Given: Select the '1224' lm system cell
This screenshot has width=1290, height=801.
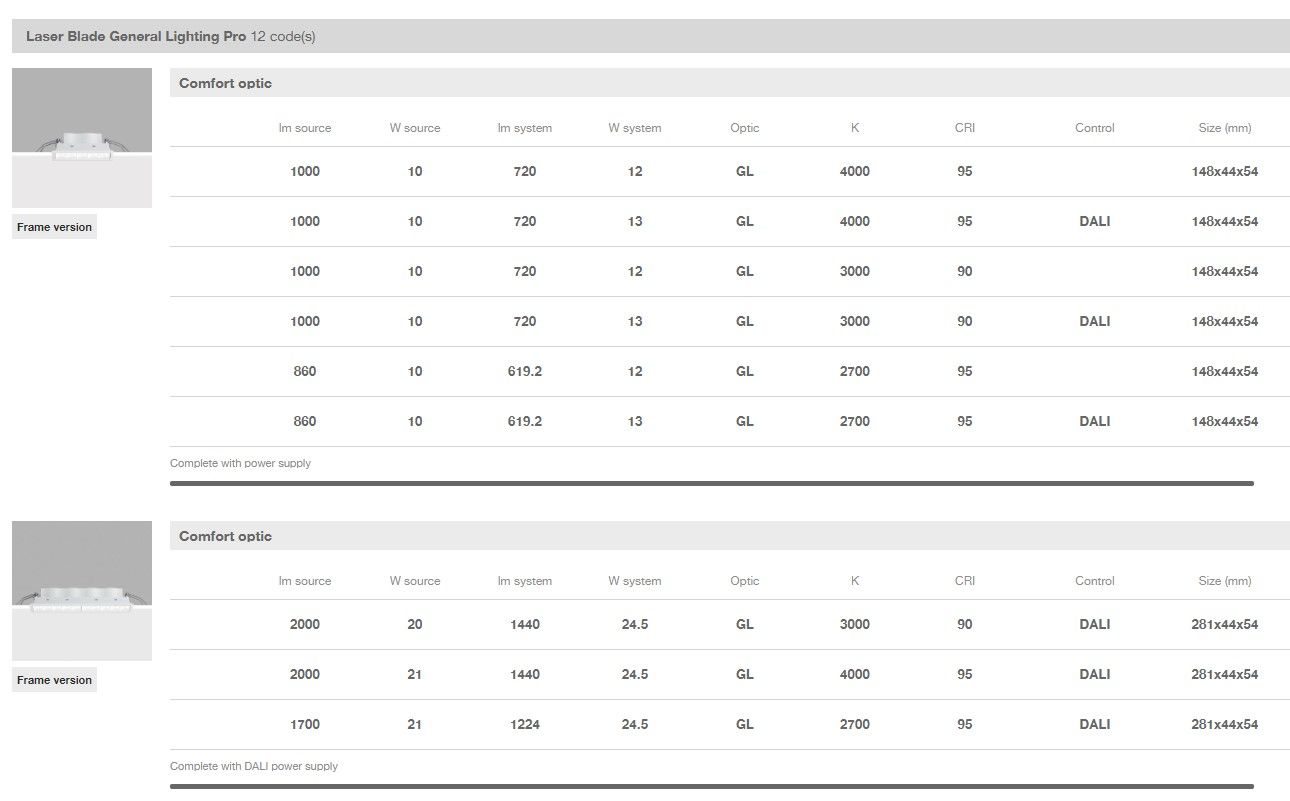Looking at the screenshot, I should click(525, 724).
